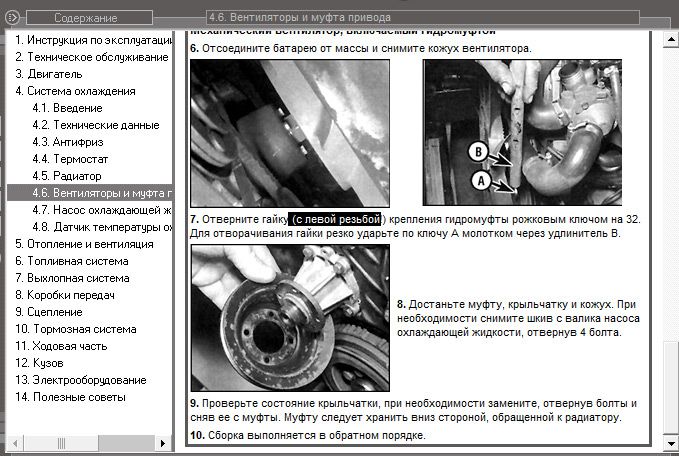
Task: Click the photo with A and B labels
Action: (x=522, y=132)
